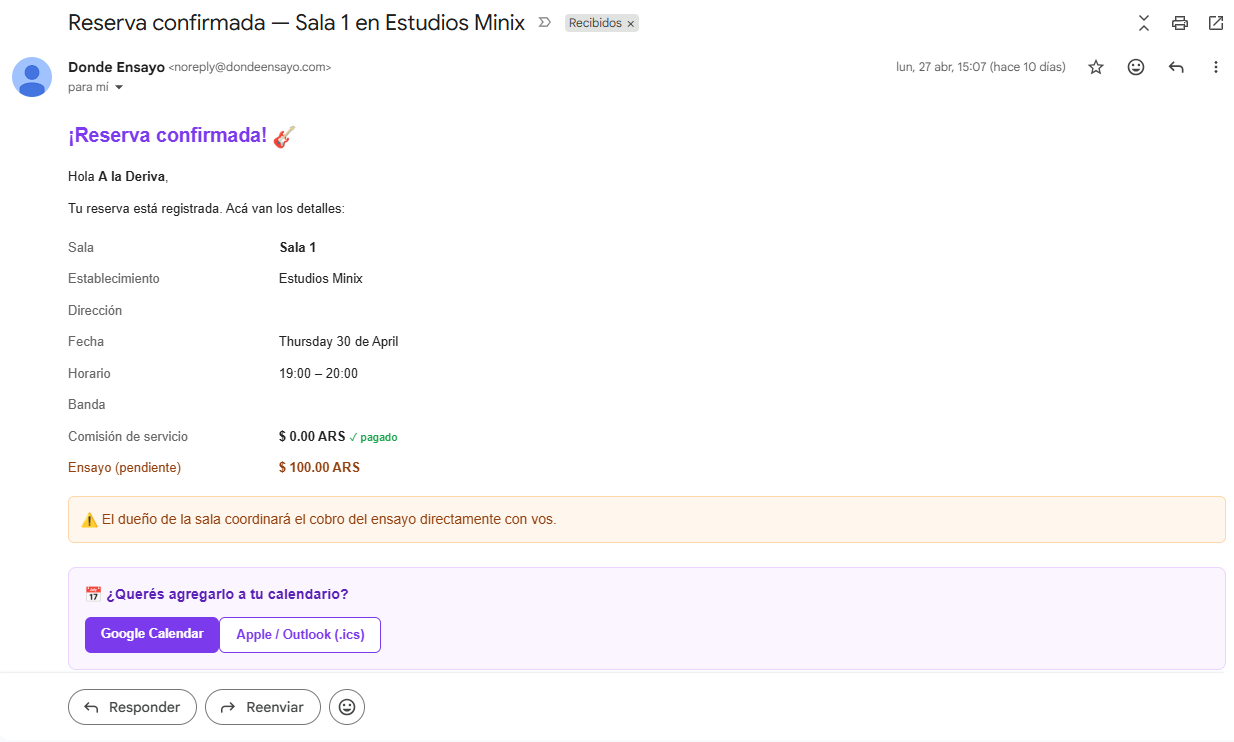
Task: Remove the Recibidos label with its x
Action: pos(631,23)
